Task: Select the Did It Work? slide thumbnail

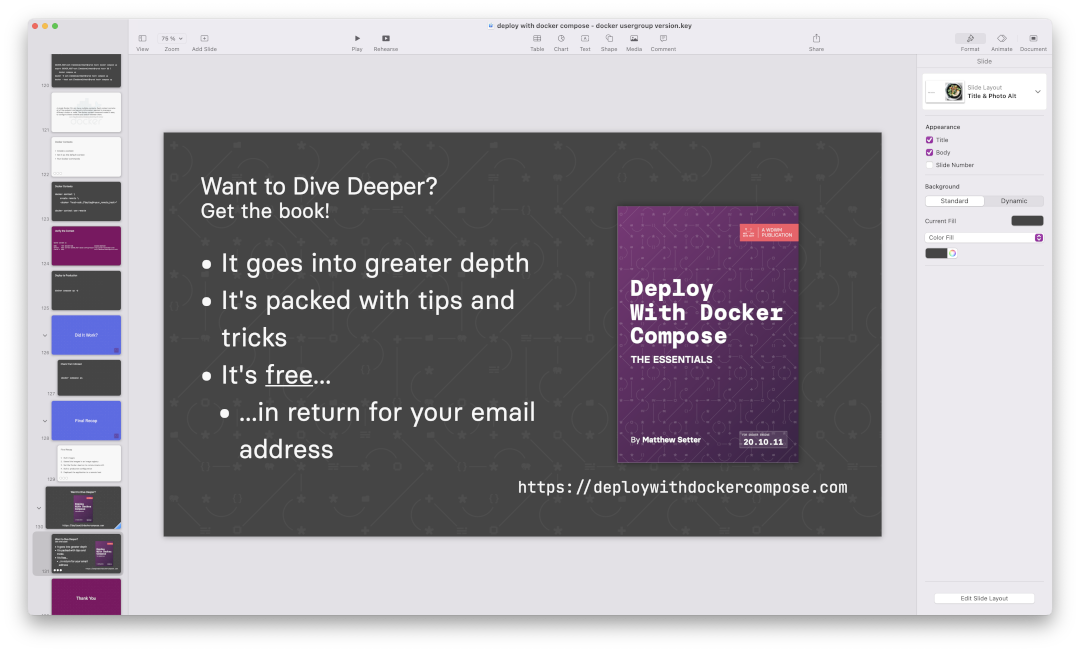Action: pyautogui.click(x=86, y=335)
